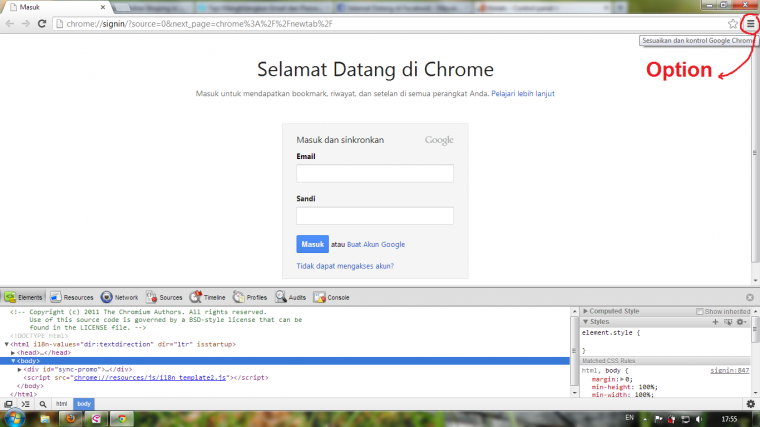
Task: Undock DevTools into separate window
Action: tap(8, 404)
